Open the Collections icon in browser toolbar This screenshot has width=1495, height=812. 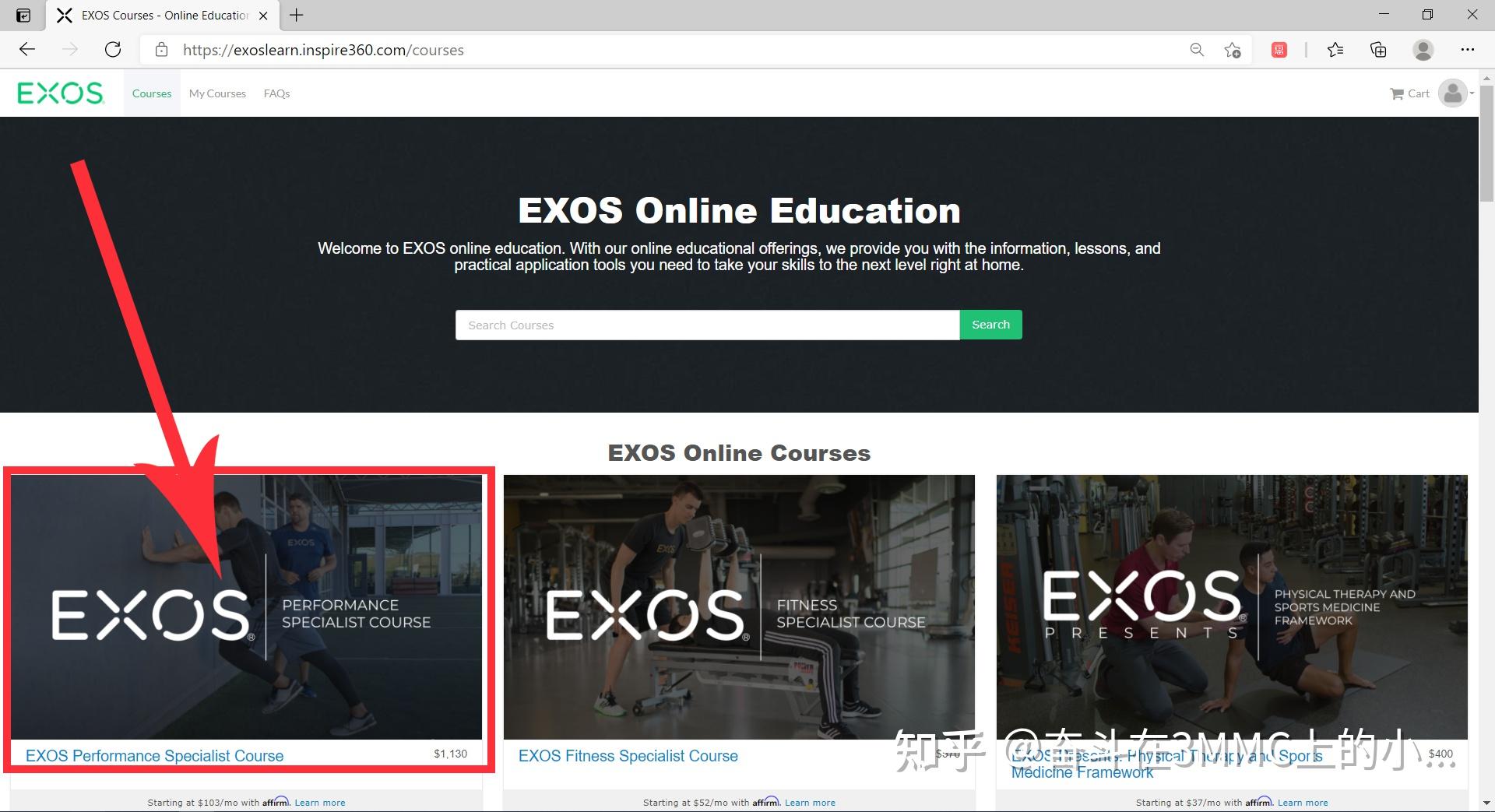point(1377,49)
